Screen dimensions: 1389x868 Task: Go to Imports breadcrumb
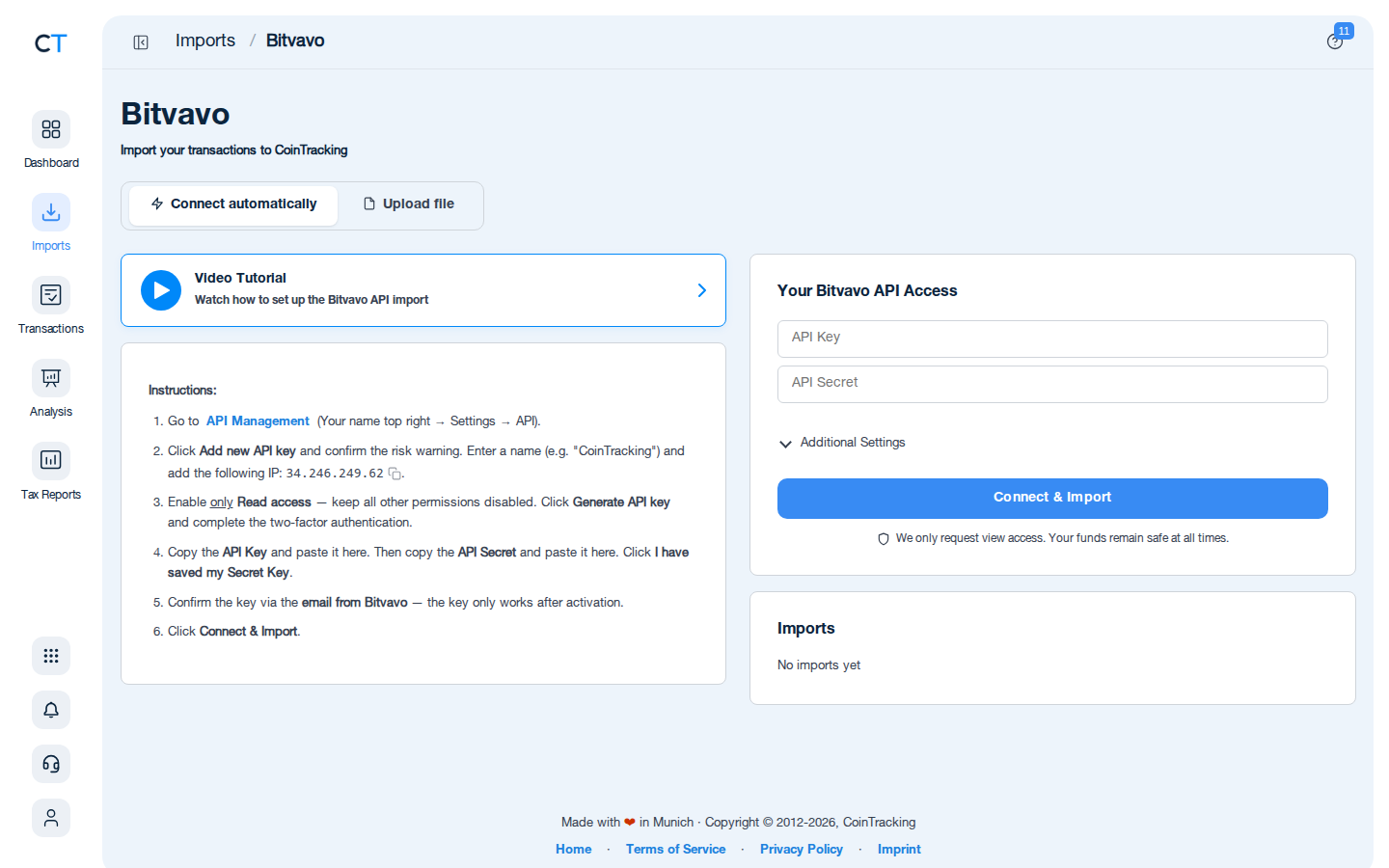(205, 41)
